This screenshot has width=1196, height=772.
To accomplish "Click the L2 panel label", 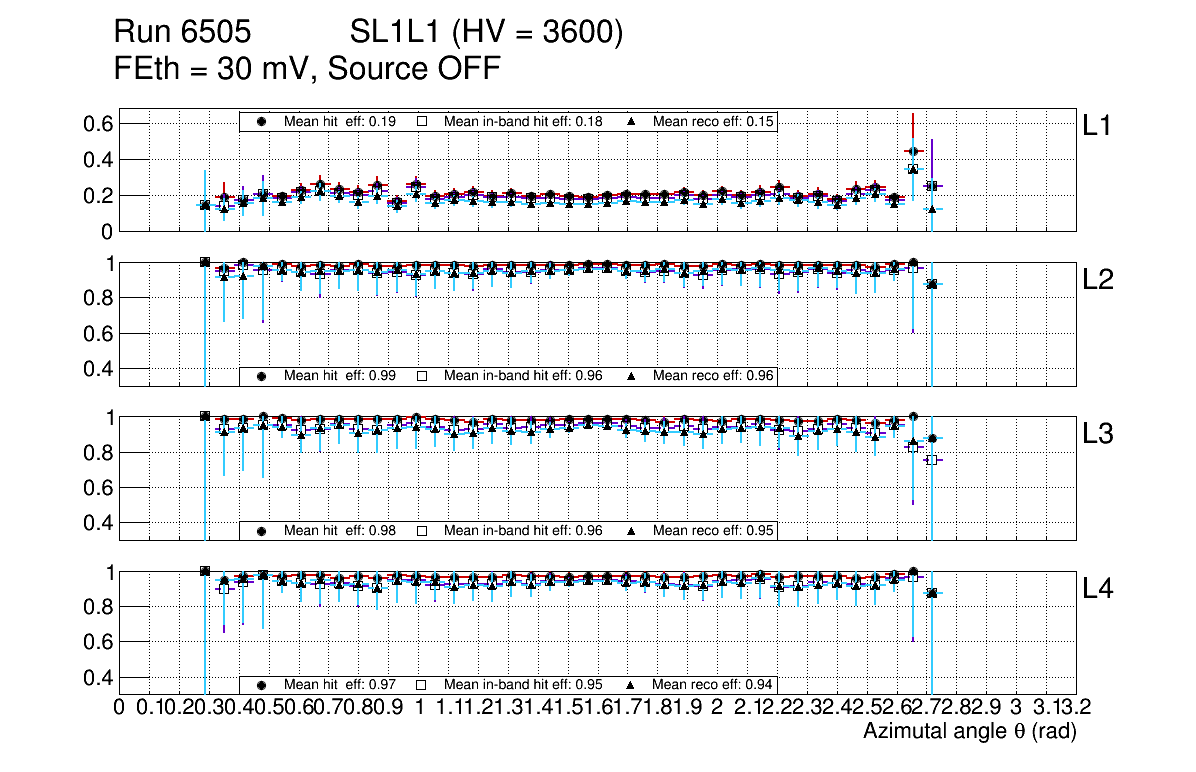I will coord(1098,280).
